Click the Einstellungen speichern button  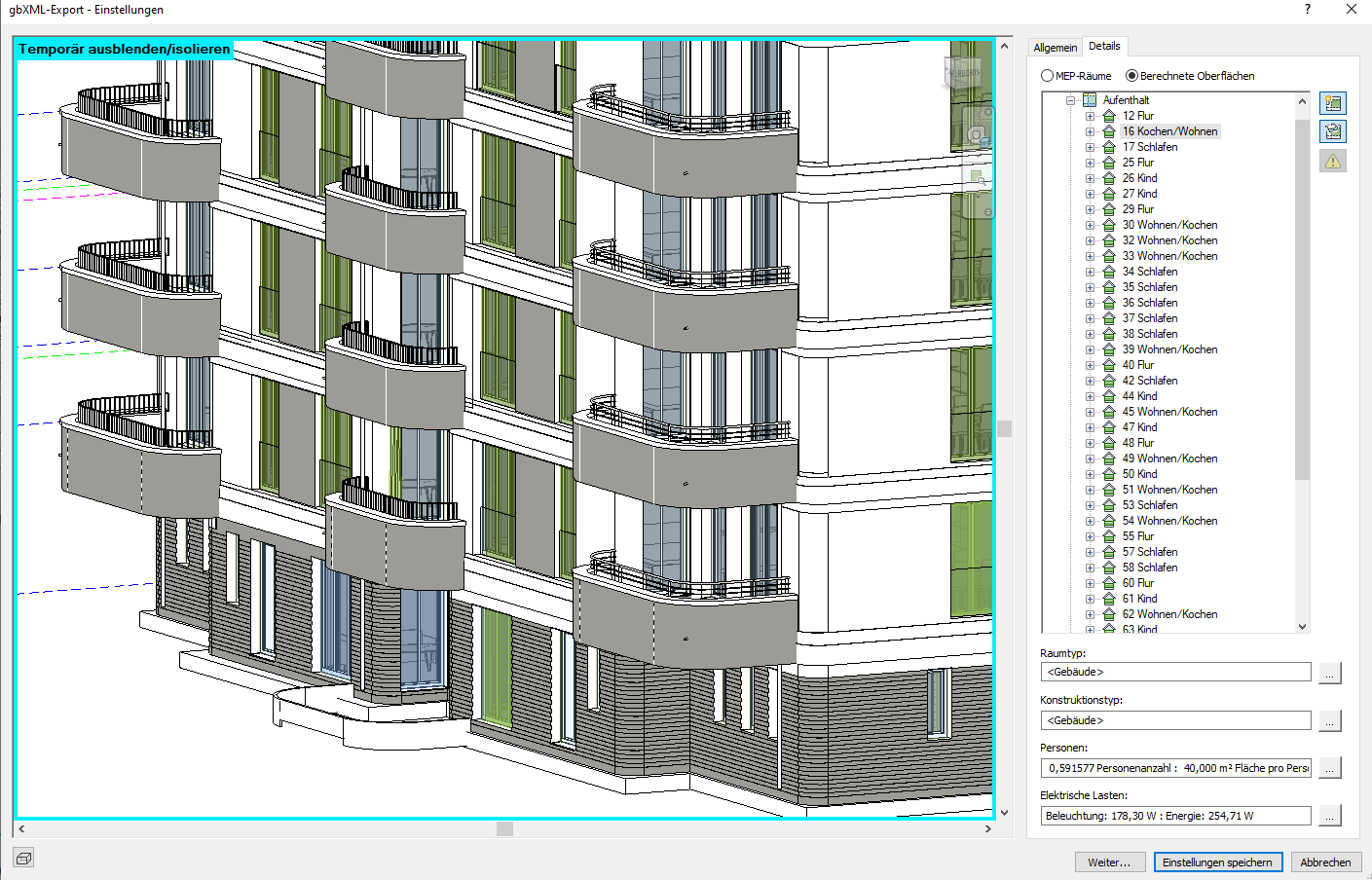point(1218,862)
